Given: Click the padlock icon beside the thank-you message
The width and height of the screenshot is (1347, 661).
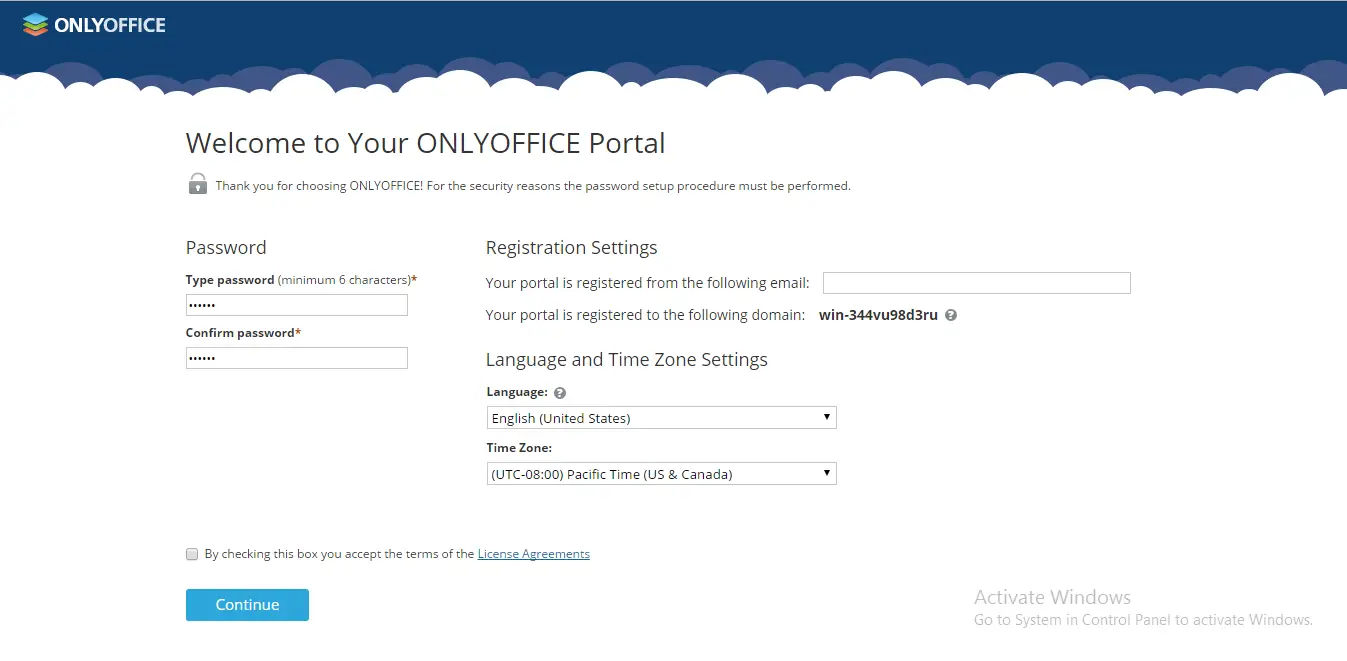Looking at the screenshot, I should tap(197, 184).
